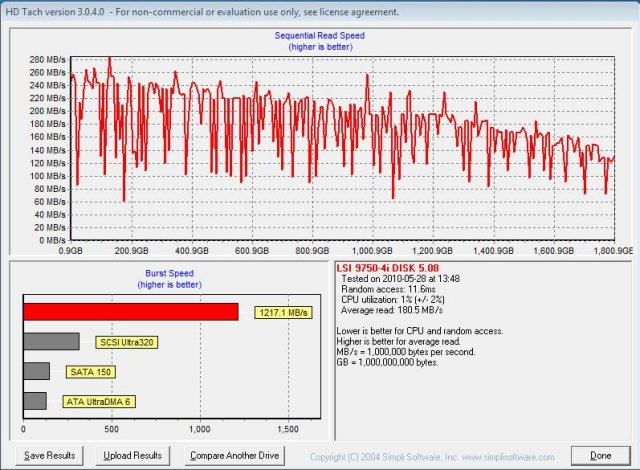Click the SATA 150 label
Image resolution: width=640 pixels, height=470 pixels.
[x=91, y=372]
